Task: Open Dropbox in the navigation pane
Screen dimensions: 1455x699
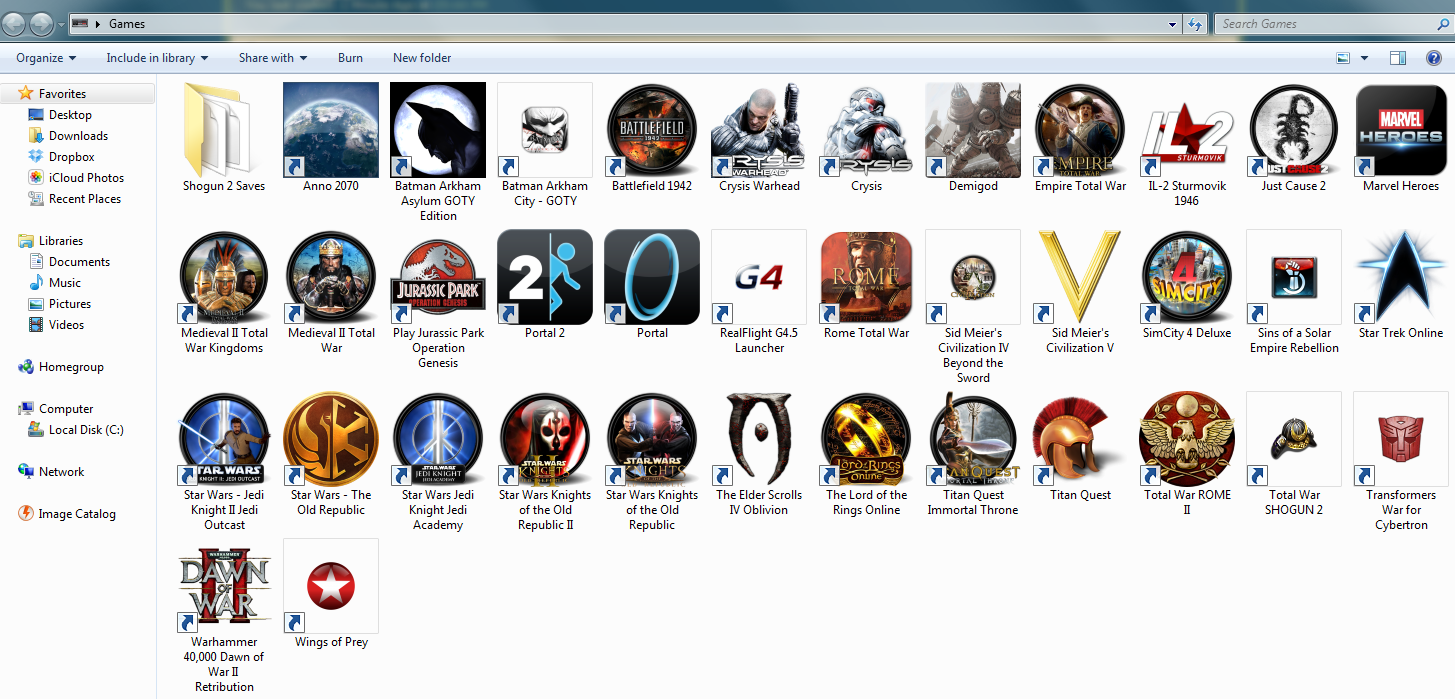Action: 72,157
